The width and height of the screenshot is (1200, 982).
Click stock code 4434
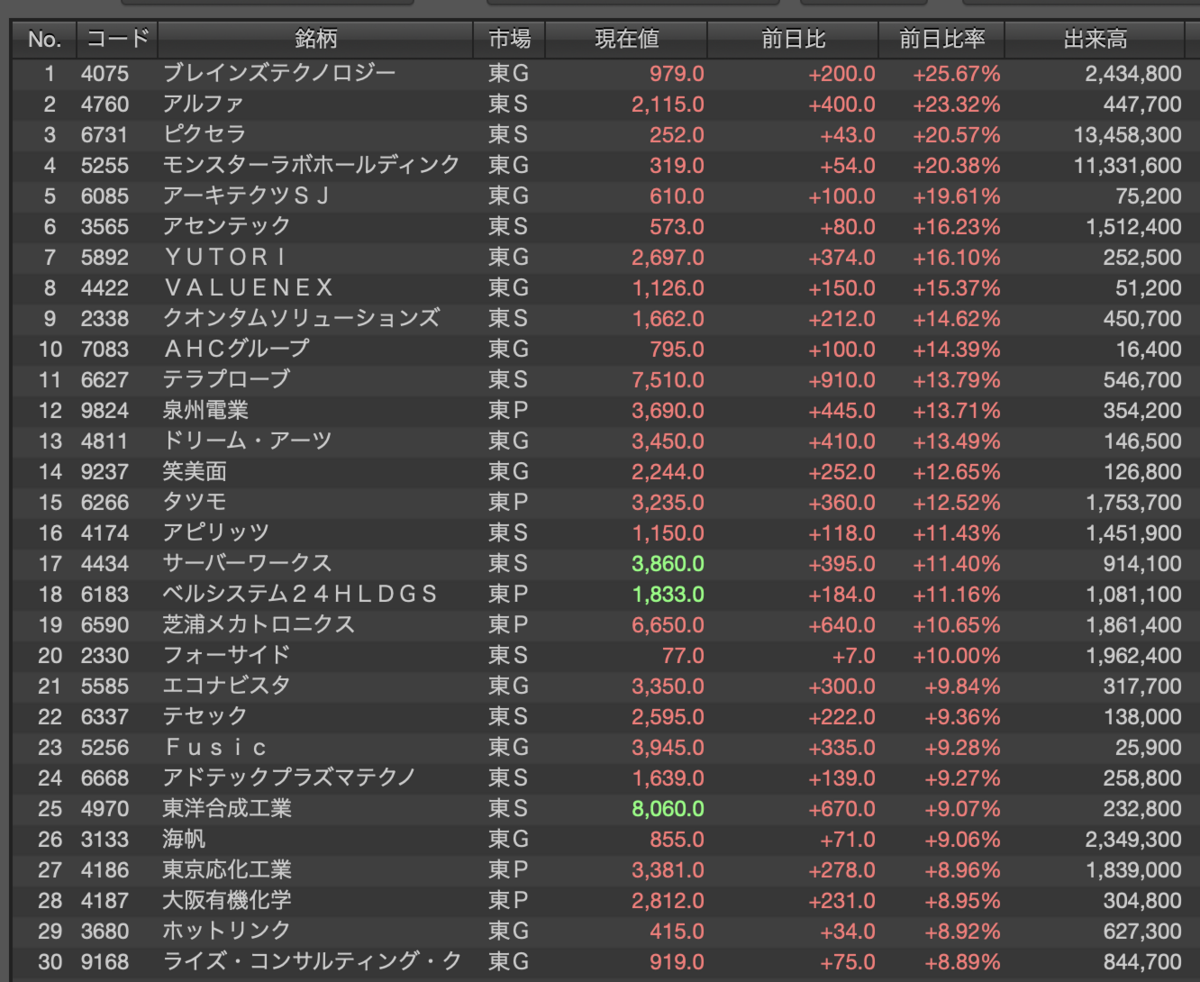coord(104,563)
